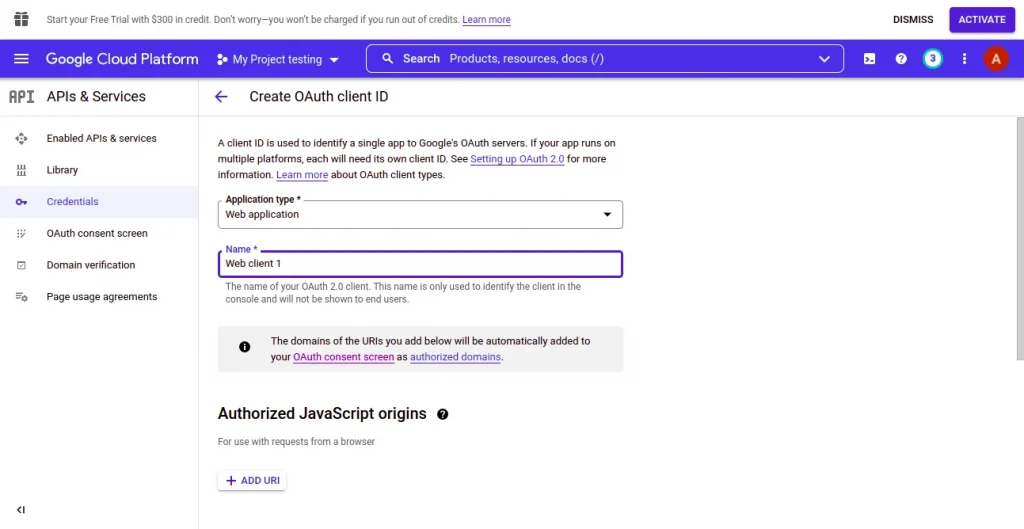Click the ADD URI button

pyautogui.click(x=252, y=481)
